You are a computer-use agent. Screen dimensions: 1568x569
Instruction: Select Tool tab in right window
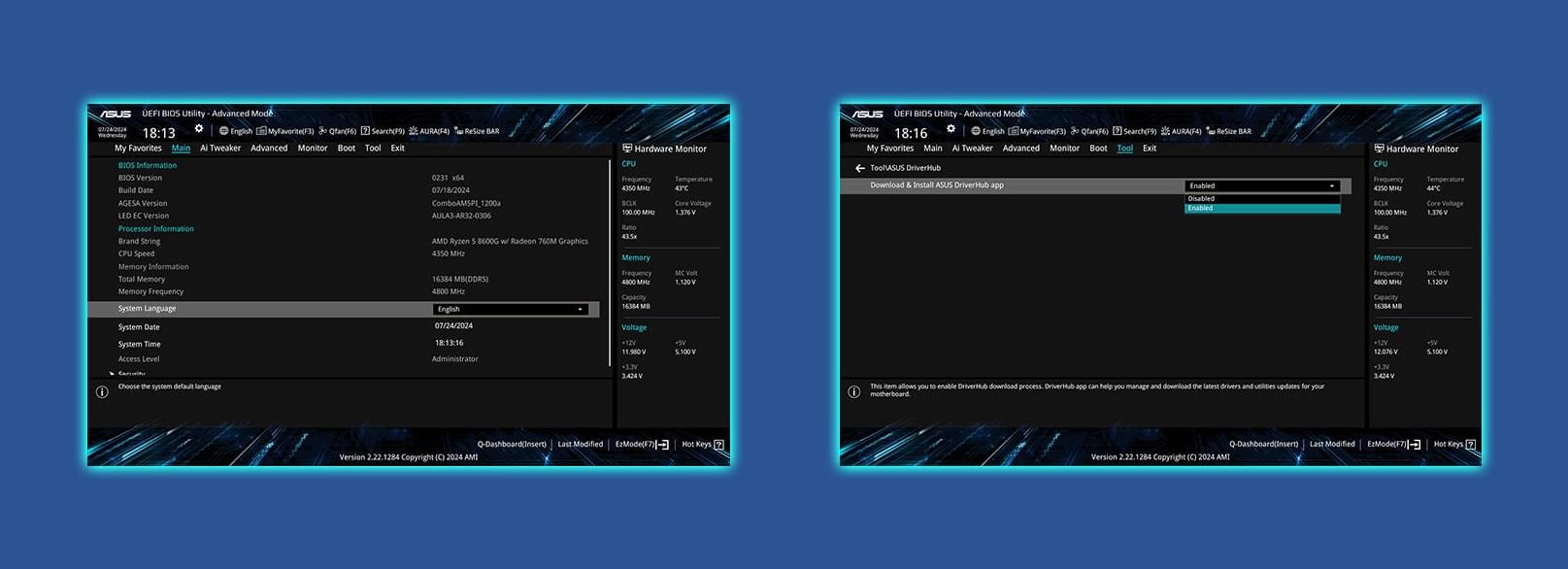(x=1125, y=149)
